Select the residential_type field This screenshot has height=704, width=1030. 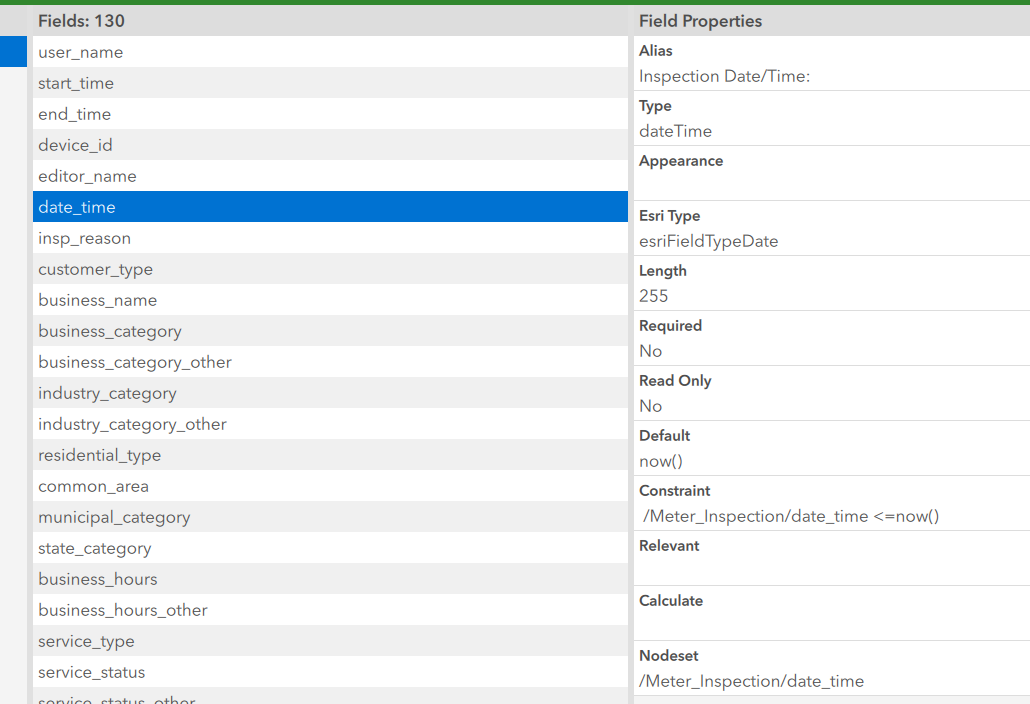tap(99, 455)
